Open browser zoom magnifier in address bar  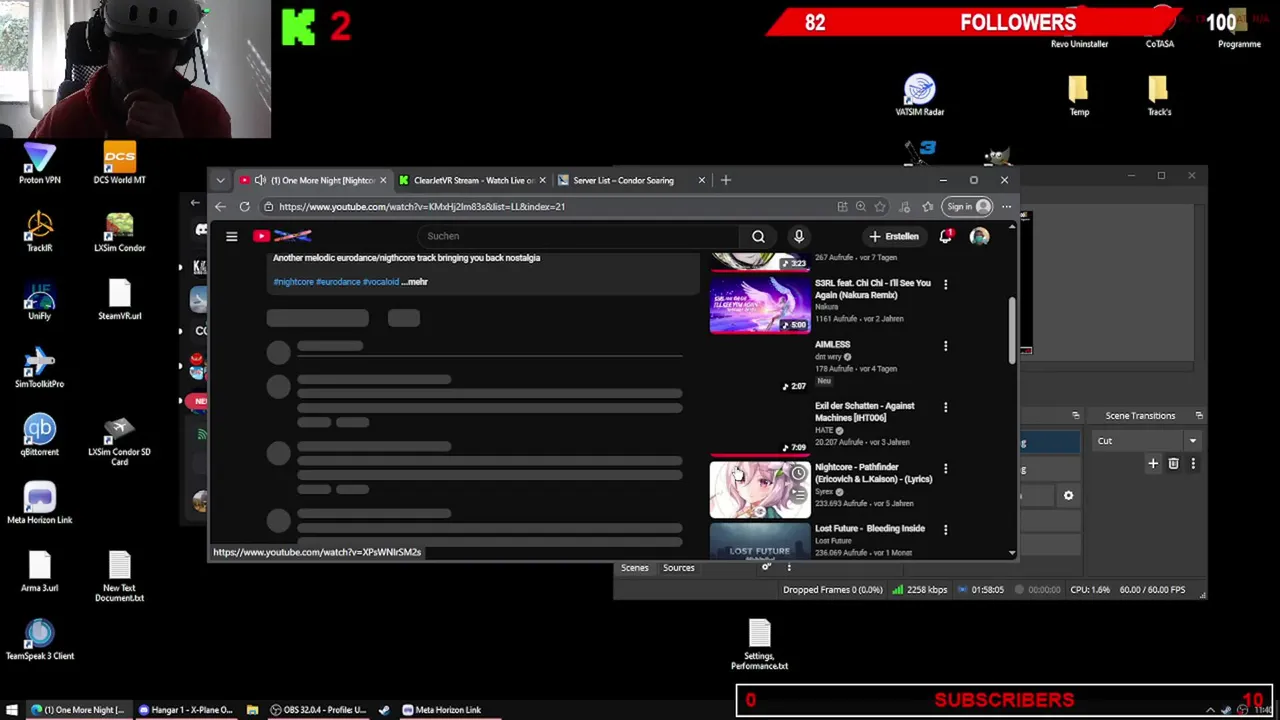pos(860,207)
